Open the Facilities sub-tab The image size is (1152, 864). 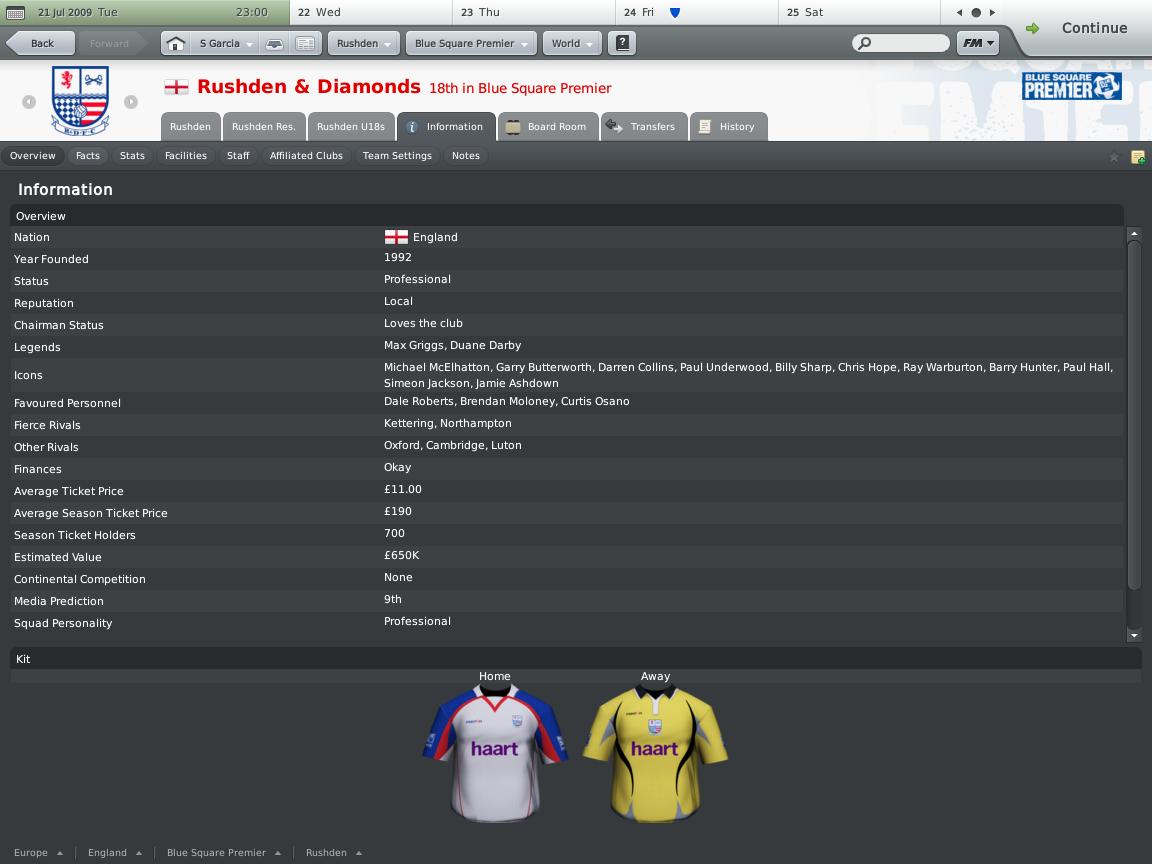pyautogui.click(x=185, y=156)
